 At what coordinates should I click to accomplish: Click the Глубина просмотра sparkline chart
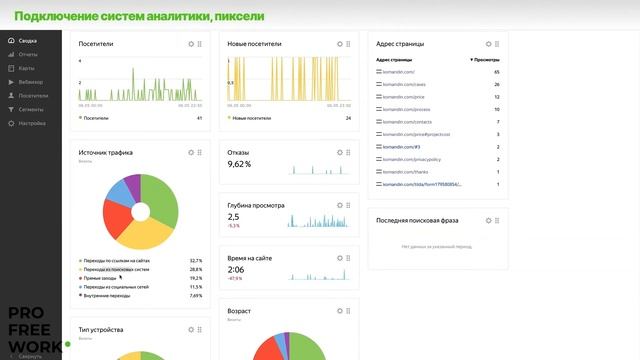[318, 221]
